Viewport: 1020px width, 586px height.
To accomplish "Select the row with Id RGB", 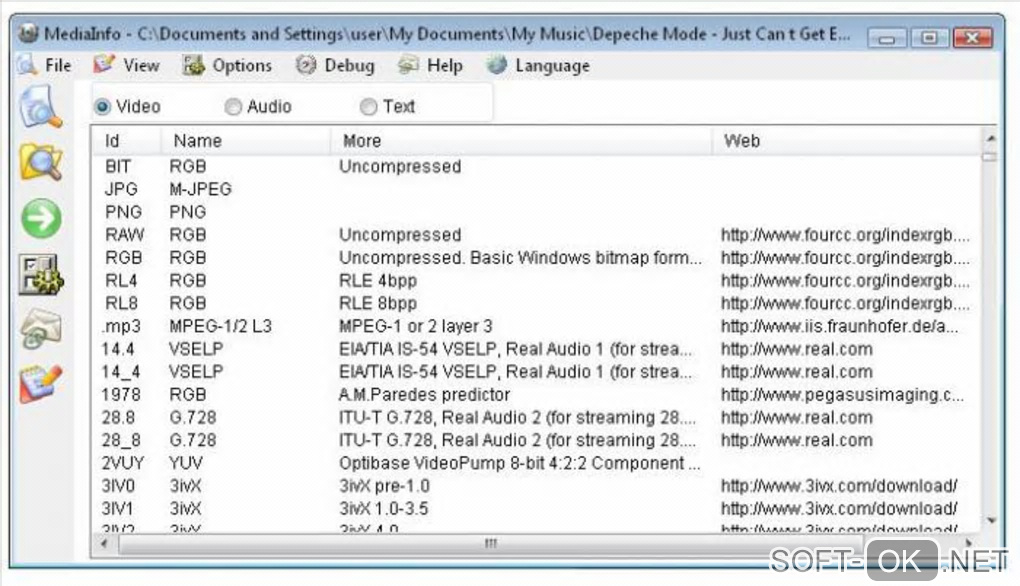I will pos(536,258).
